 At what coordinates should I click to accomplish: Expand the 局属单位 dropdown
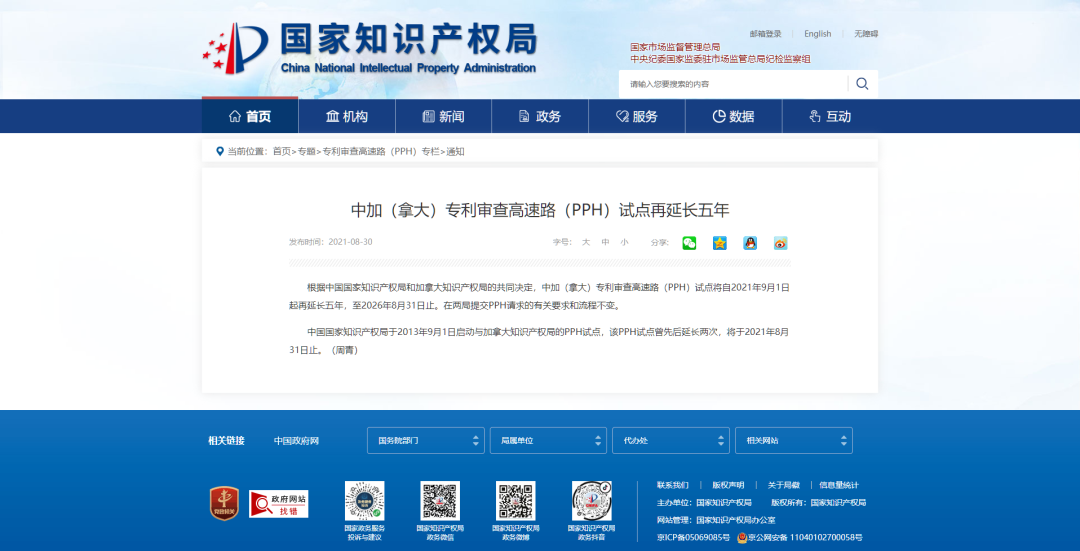coord(548,440)
